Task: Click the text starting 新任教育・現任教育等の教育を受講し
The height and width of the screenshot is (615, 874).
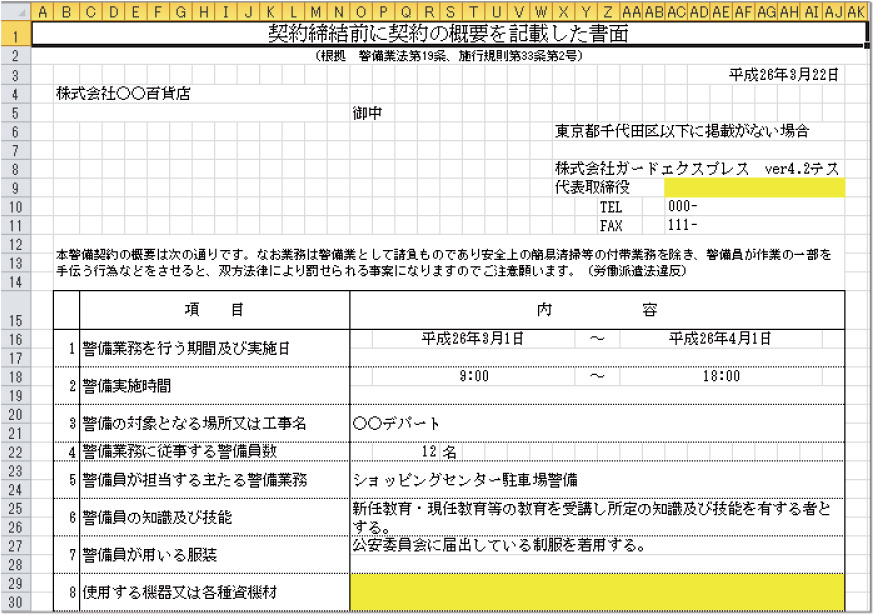Action: coord(591,517)
